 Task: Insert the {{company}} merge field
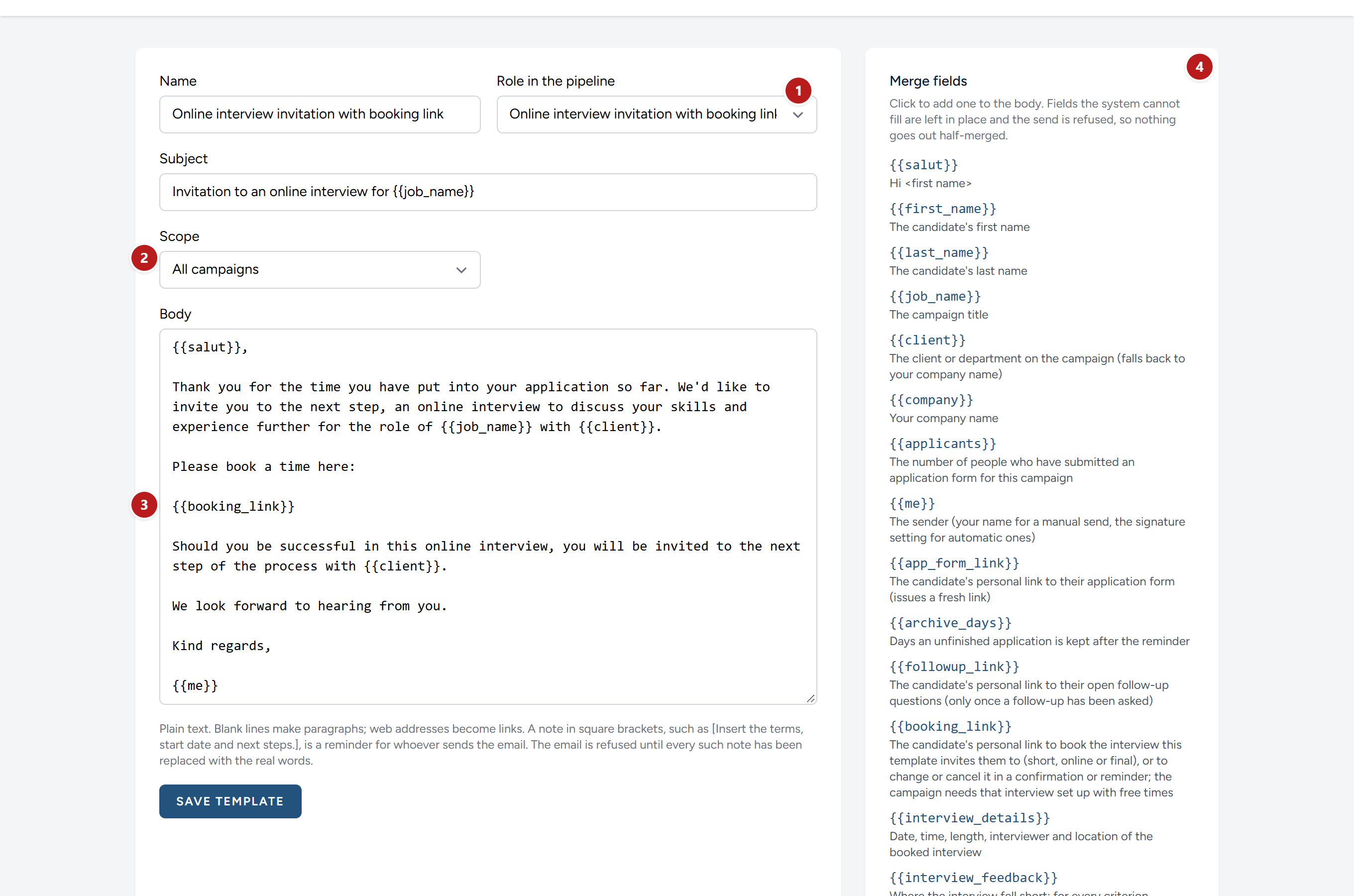point(931,400)
